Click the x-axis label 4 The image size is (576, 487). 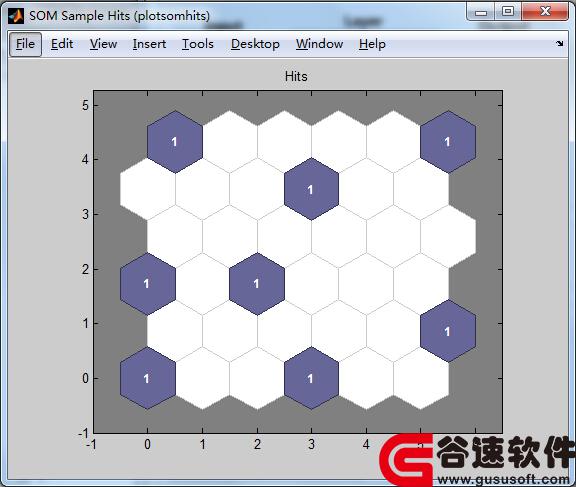pos(366,444)
